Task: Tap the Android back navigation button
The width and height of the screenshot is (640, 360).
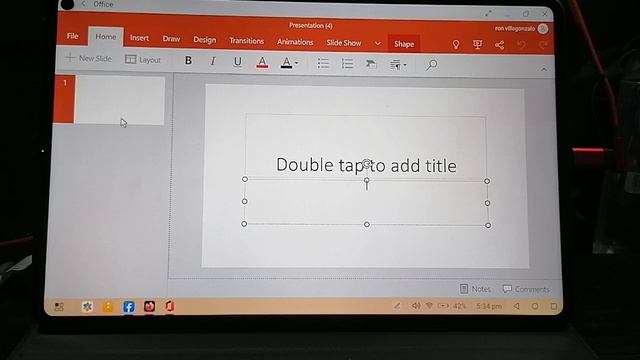Action: [516, 306]
